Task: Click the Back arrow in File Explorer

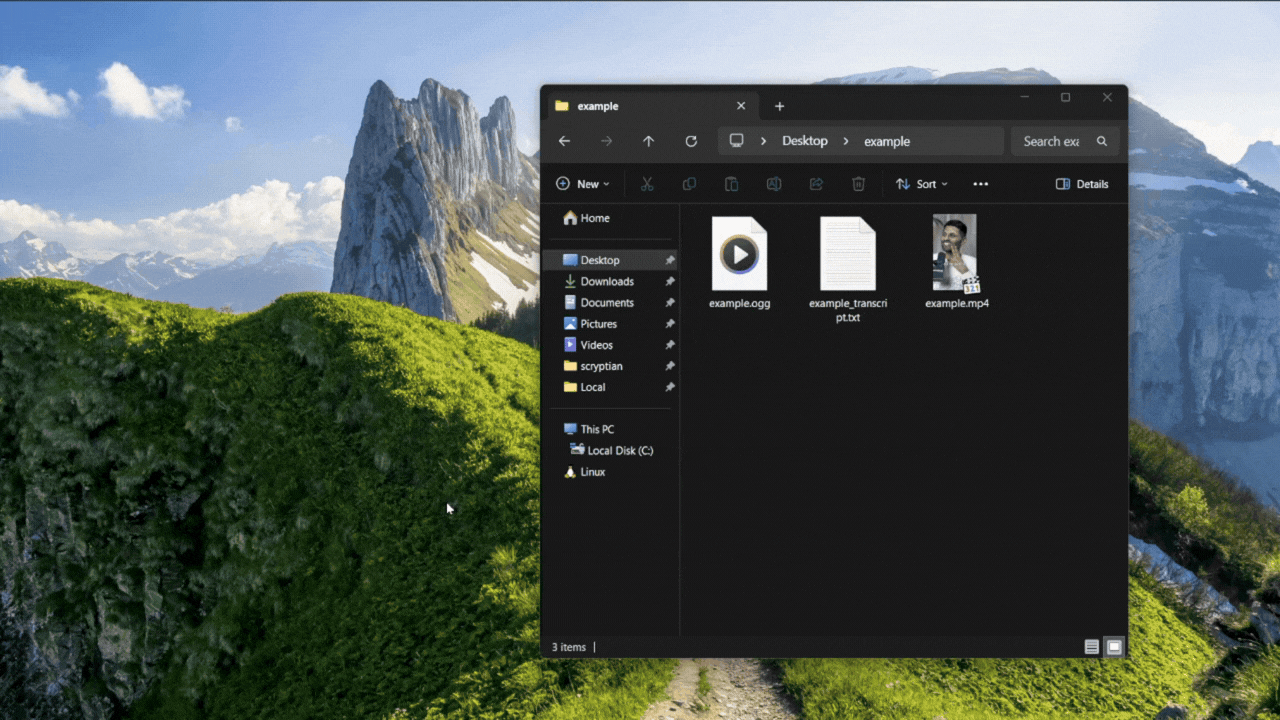Action: (x=564, y=141)
